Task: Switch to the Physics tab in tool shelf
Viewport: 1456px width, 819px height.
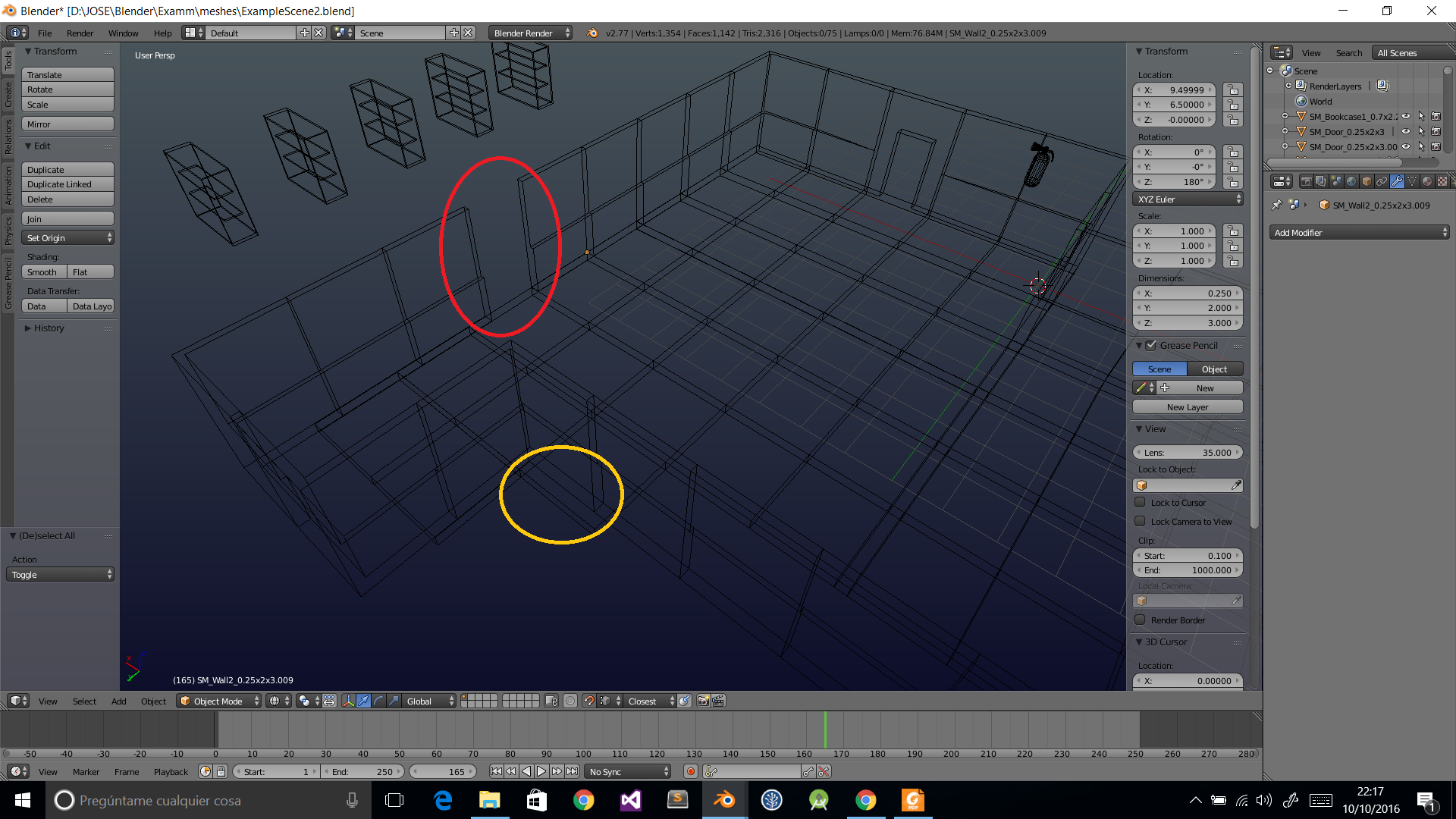Action: point(8,231)
